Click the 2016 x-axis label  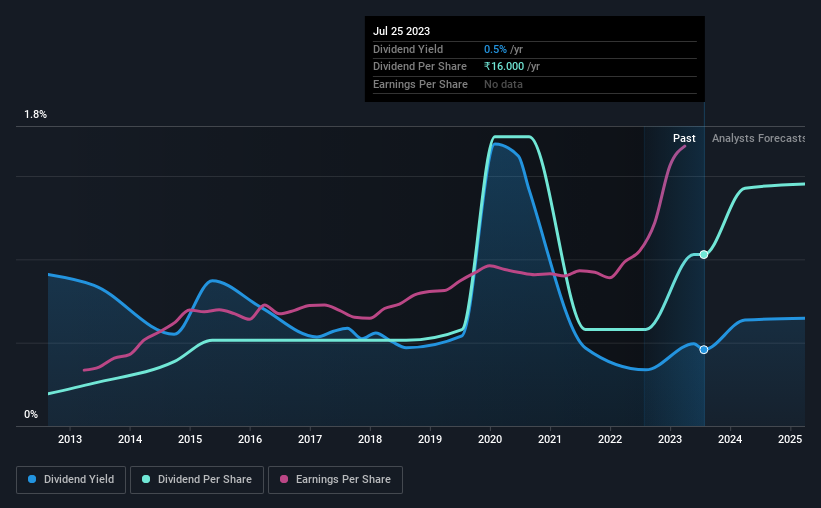[x=250, y=439]
